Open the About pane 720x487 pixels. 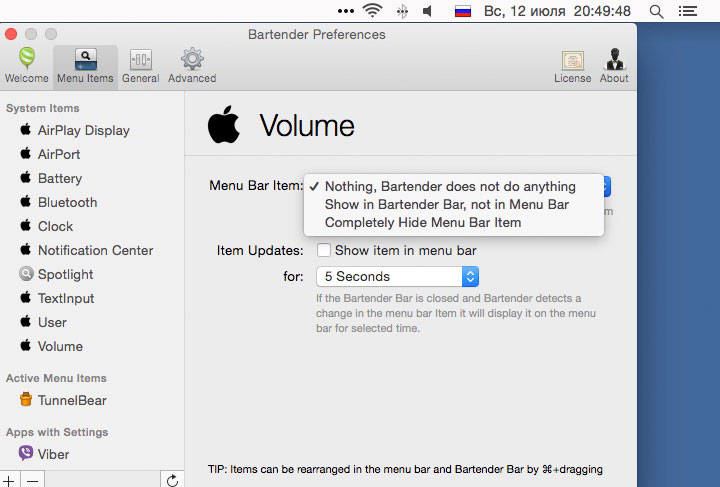(x=614, y=66)
